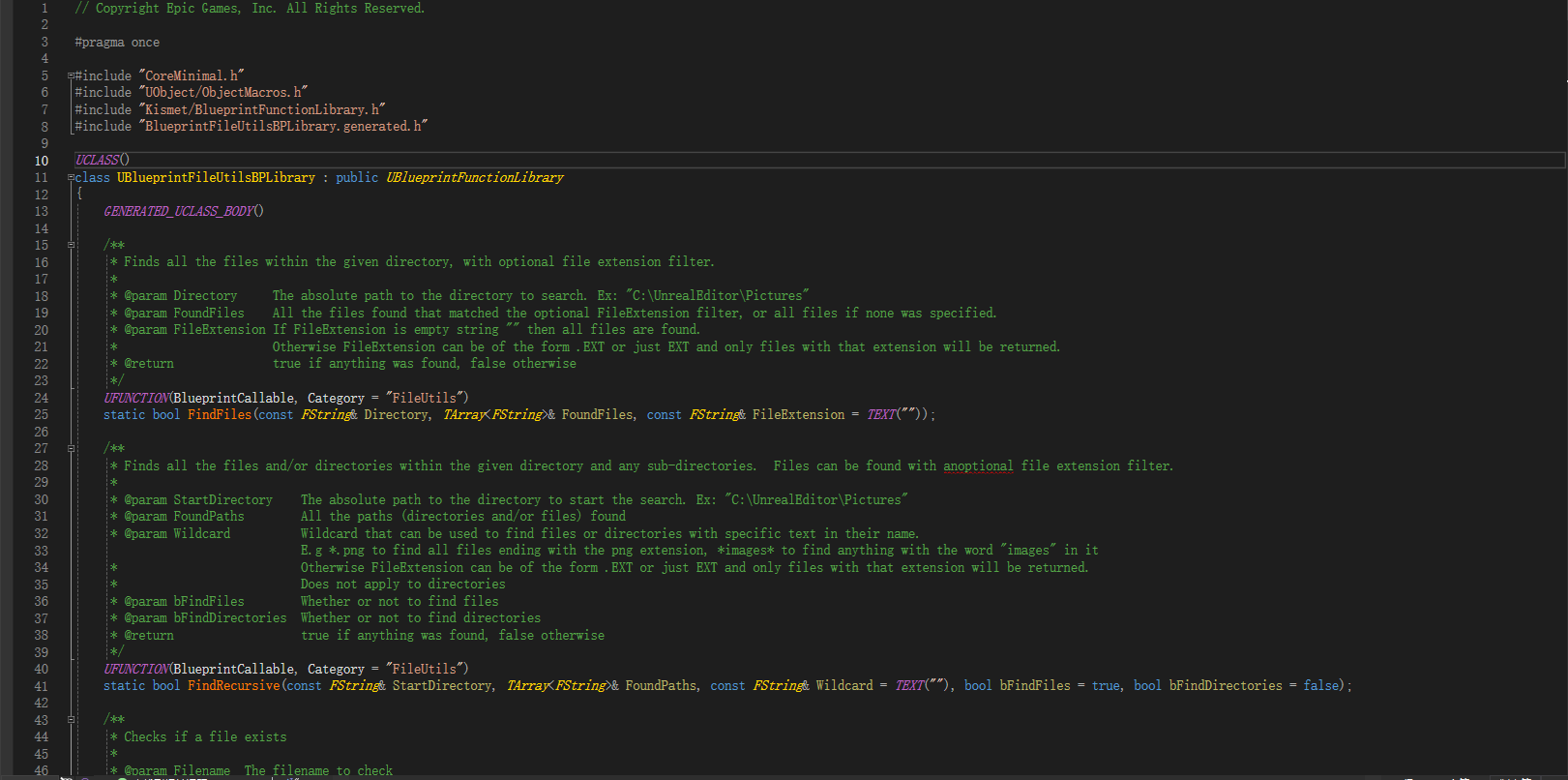This screenshot has height=780, width=1568.
Task: Click the misspelled word 'anoptional' with squiggle
Action: (x=978, y=465)
